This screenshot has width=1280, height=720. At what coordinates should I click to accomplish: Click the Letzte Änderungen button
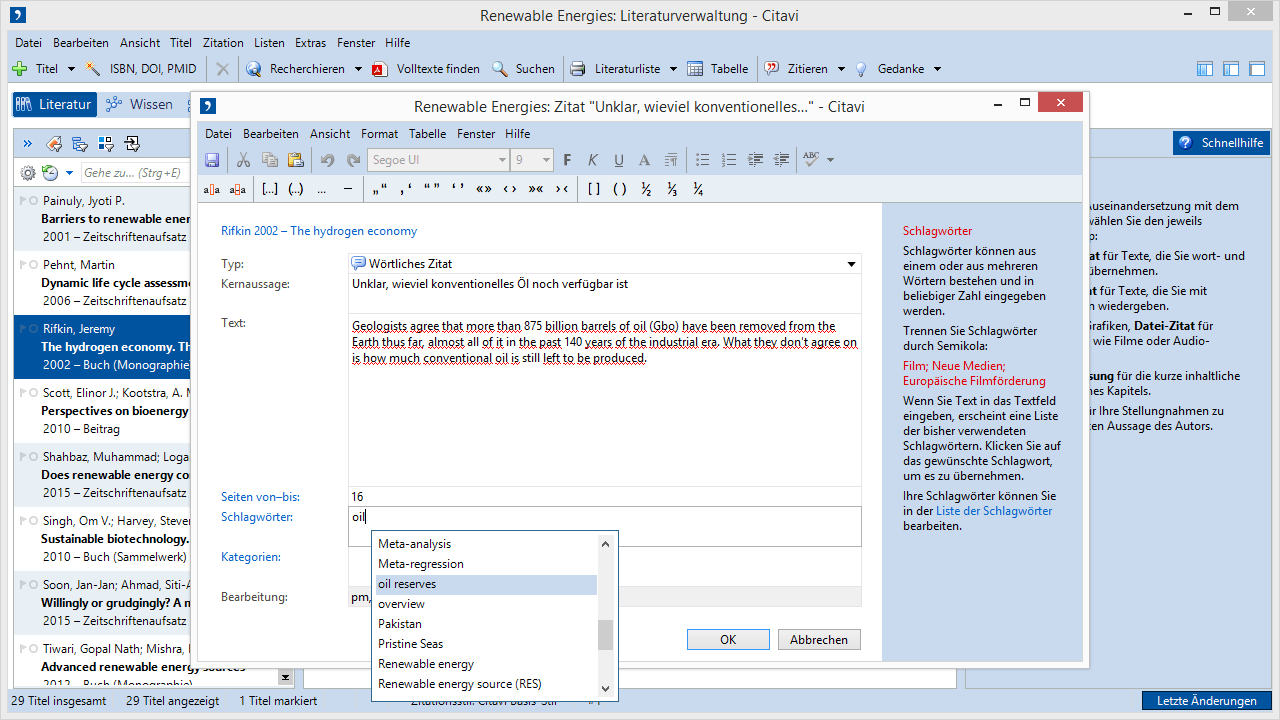1207,701
